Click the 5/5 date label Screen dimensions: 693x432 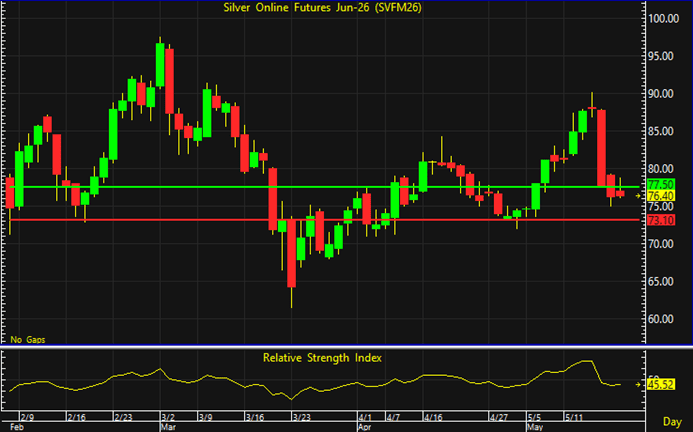534,417
